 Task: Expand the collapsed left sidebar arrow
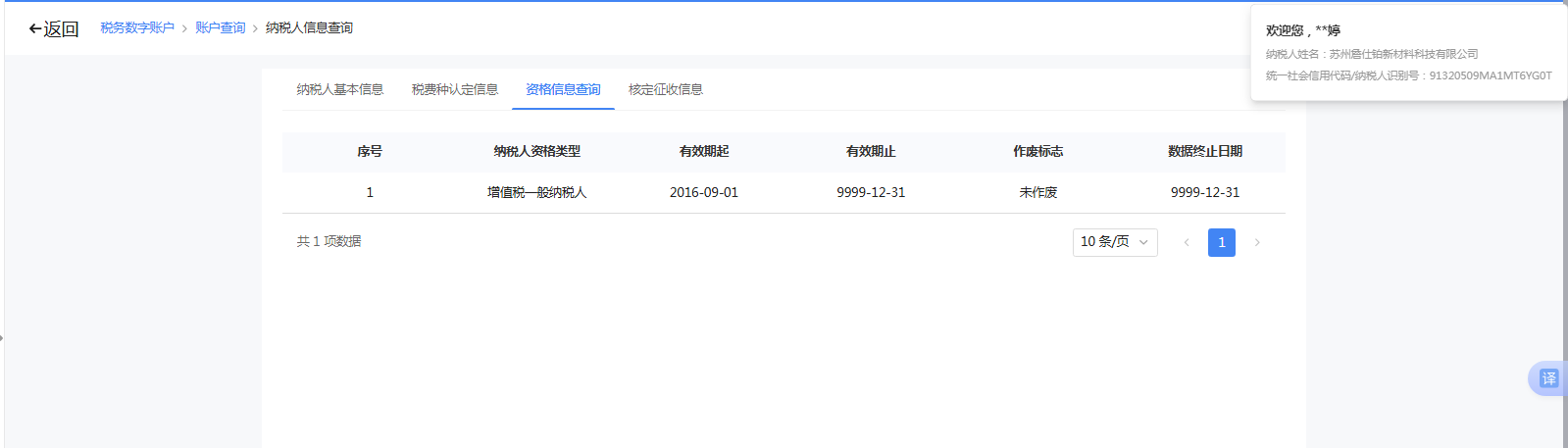[x=2, y=338]
